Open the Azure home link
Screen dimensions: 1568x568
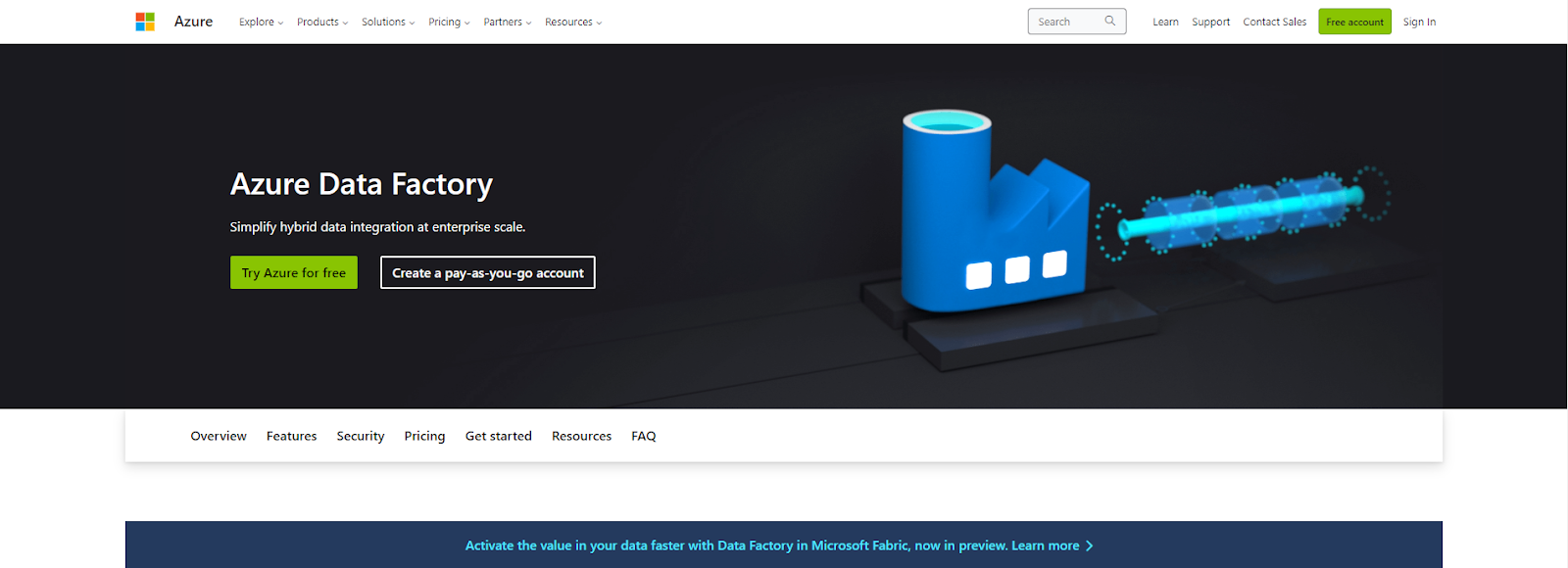pos(193,22)
